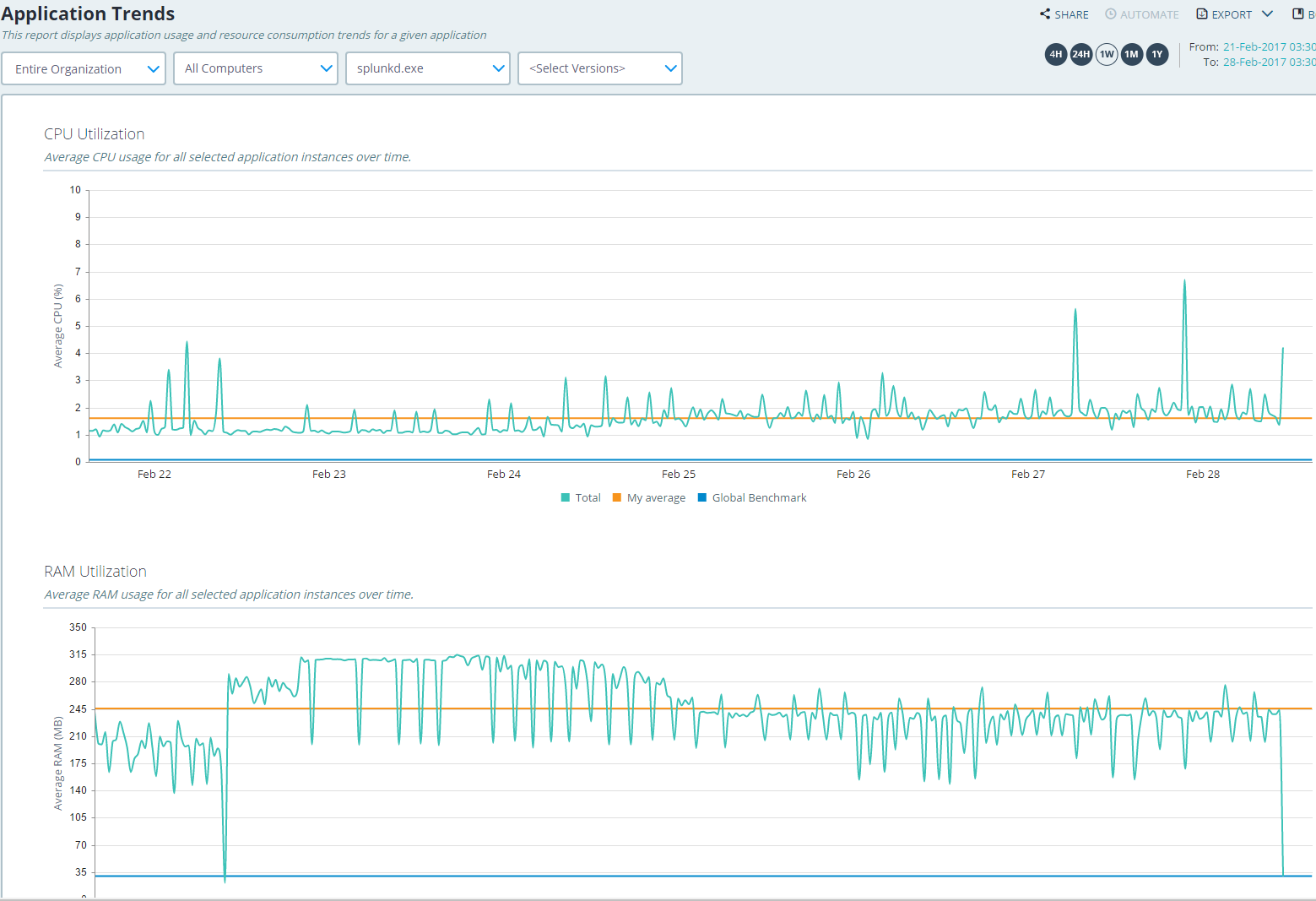Click the Average CPU (%) axis label
This screenshot has height=901, width=1316.
pos(58,326)
